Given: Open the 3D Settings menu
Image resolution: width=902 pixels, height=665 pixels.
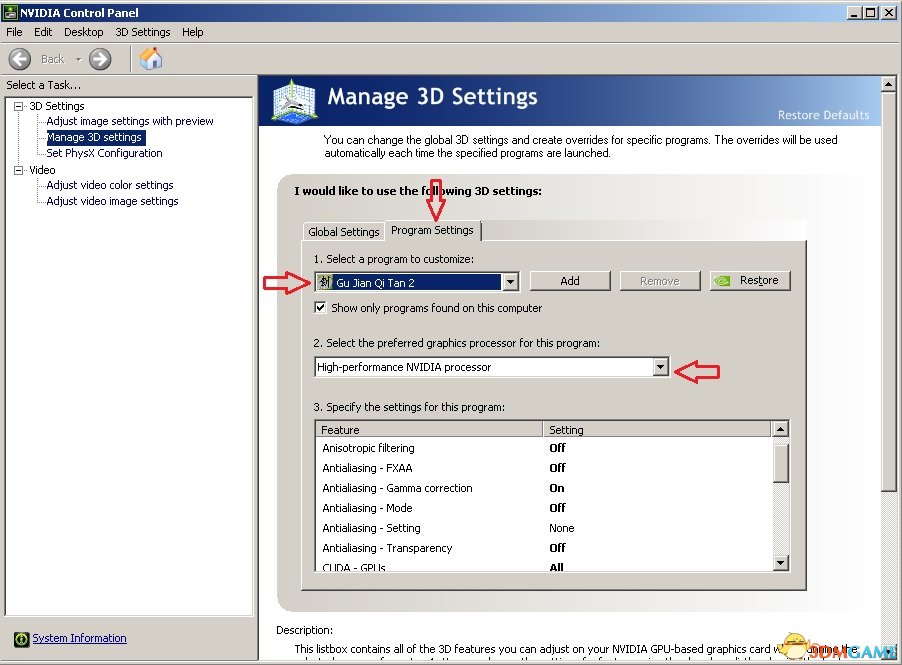Looking at the screenshot, I should pos(142,32).
